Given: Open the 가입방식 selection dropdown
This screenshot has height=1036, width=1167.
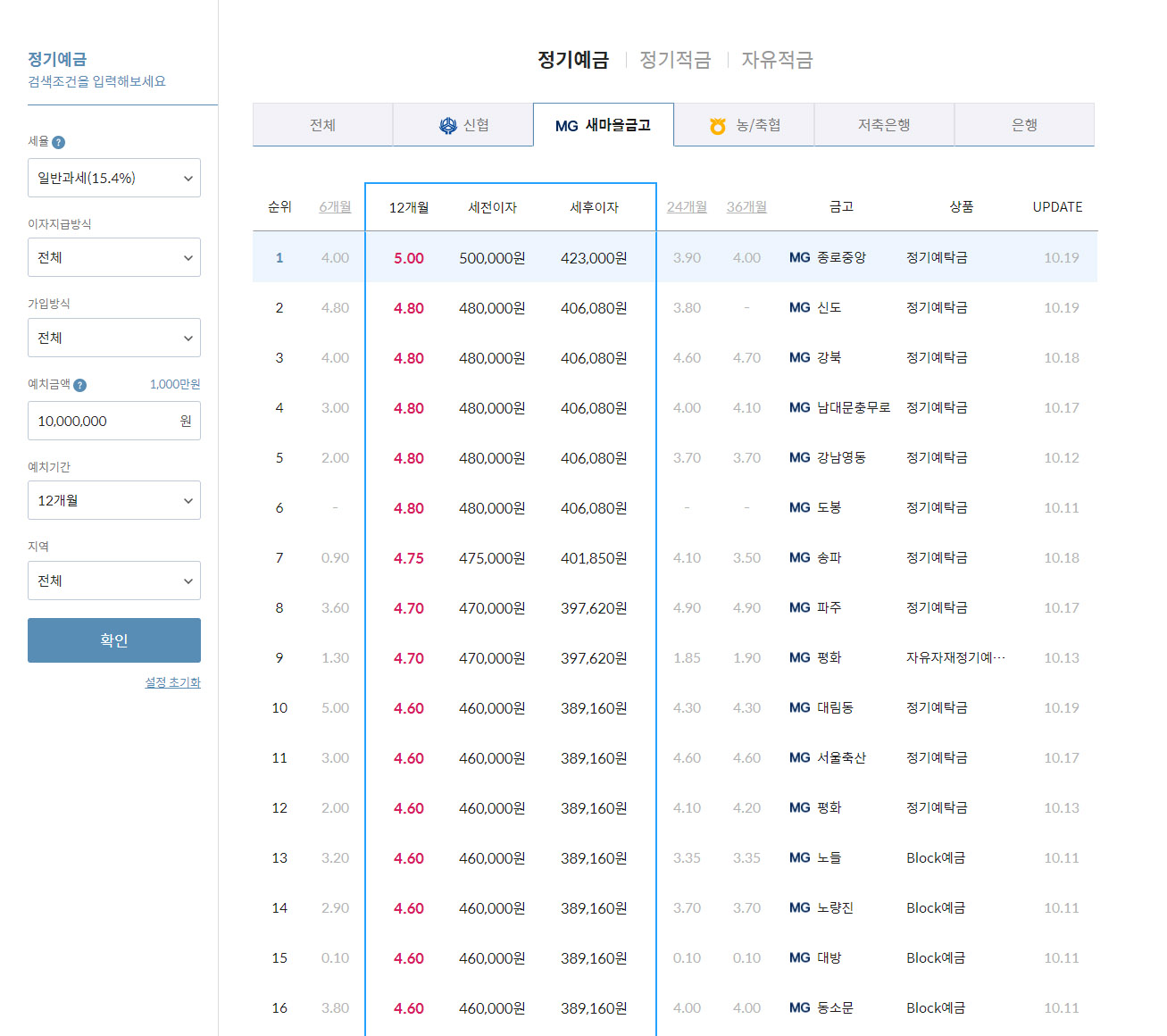Looking at the screenshot, I should pyautogui.click(x=113, y=338).
